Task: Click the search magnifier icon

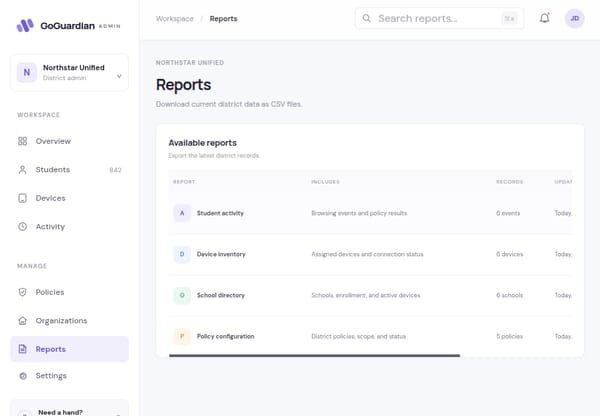Action: click(366, 18)
